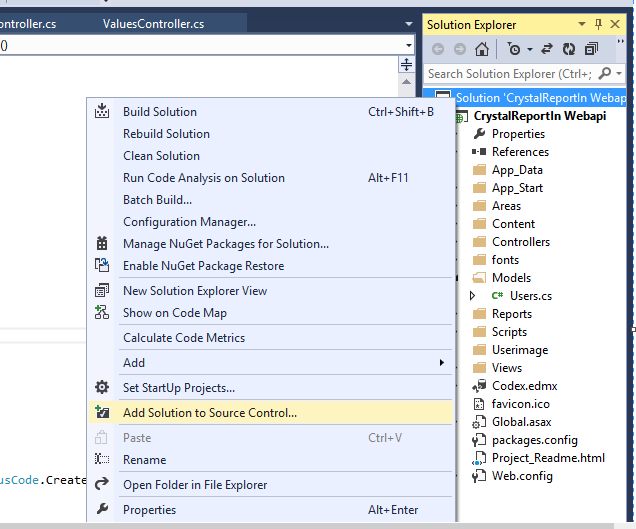Click the Collapse All icon in Solution Explorer

[x=590, y=49]
